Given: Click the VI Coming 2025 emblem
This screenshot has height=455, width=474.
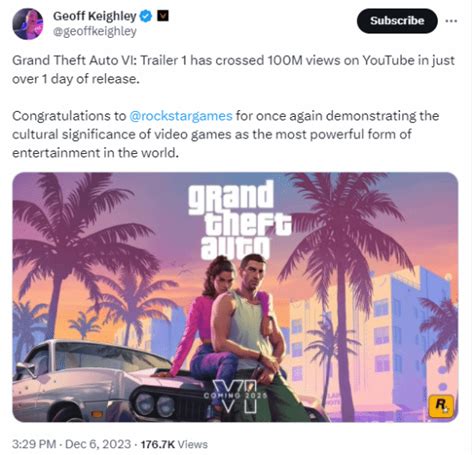Looking at the screenshot, I should [x=236, y=396].
